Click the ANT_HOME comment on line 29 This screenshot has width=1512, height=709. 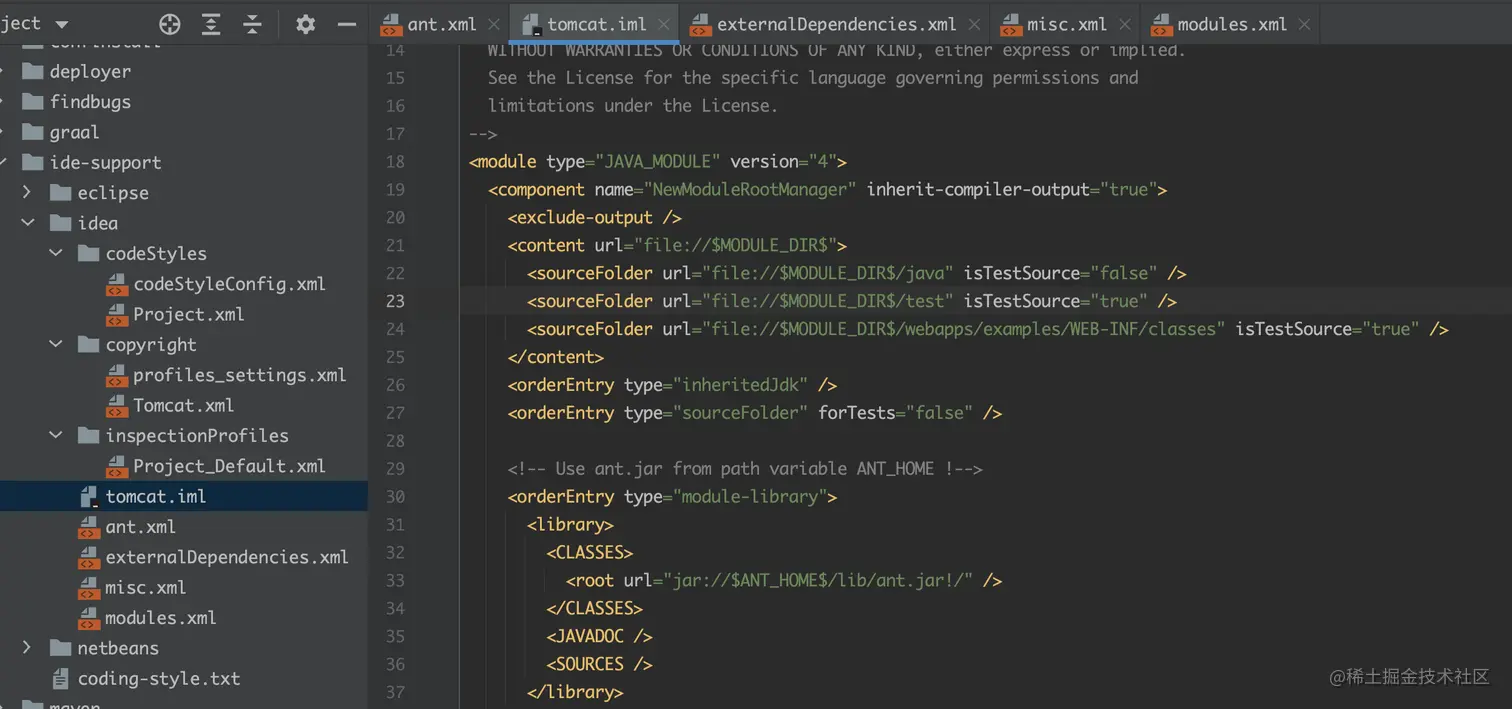745,469
